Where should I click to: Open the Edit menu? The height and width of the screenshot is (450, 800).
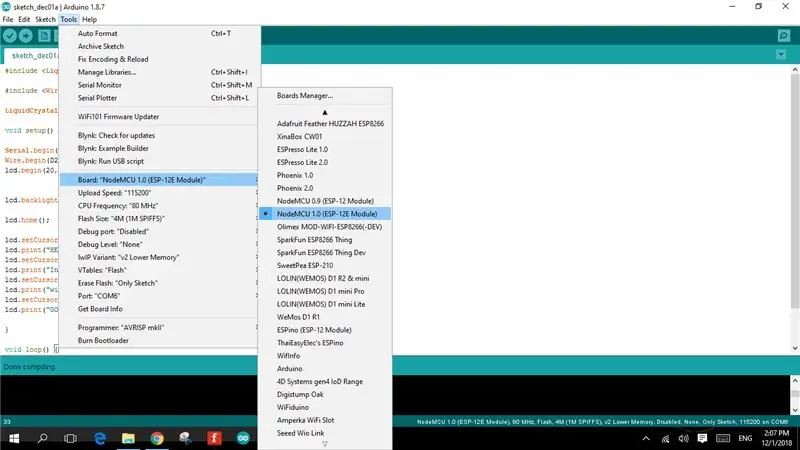[x=24, y=19]
